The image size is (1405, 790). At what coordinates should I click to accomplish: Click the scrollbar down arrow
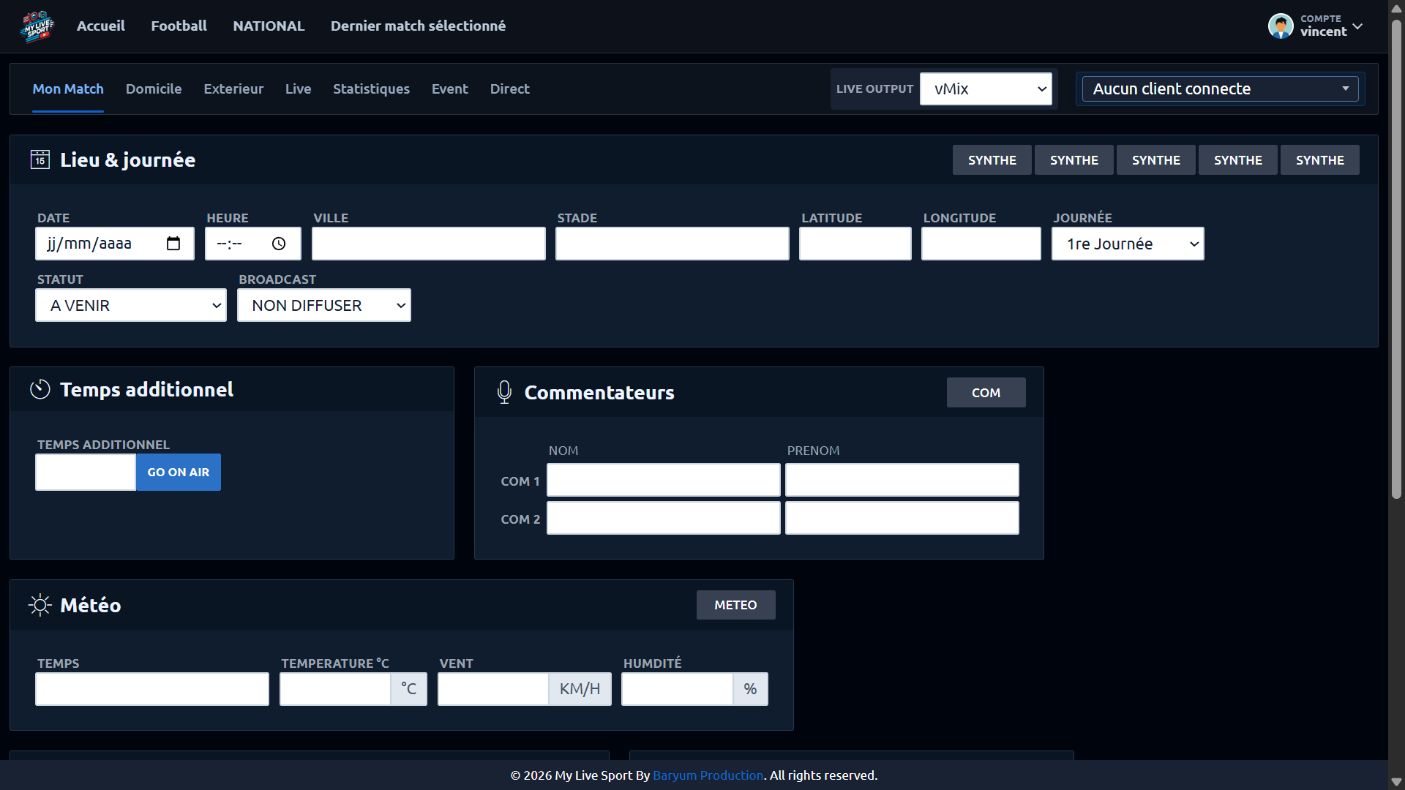[x=1396, y=781]
